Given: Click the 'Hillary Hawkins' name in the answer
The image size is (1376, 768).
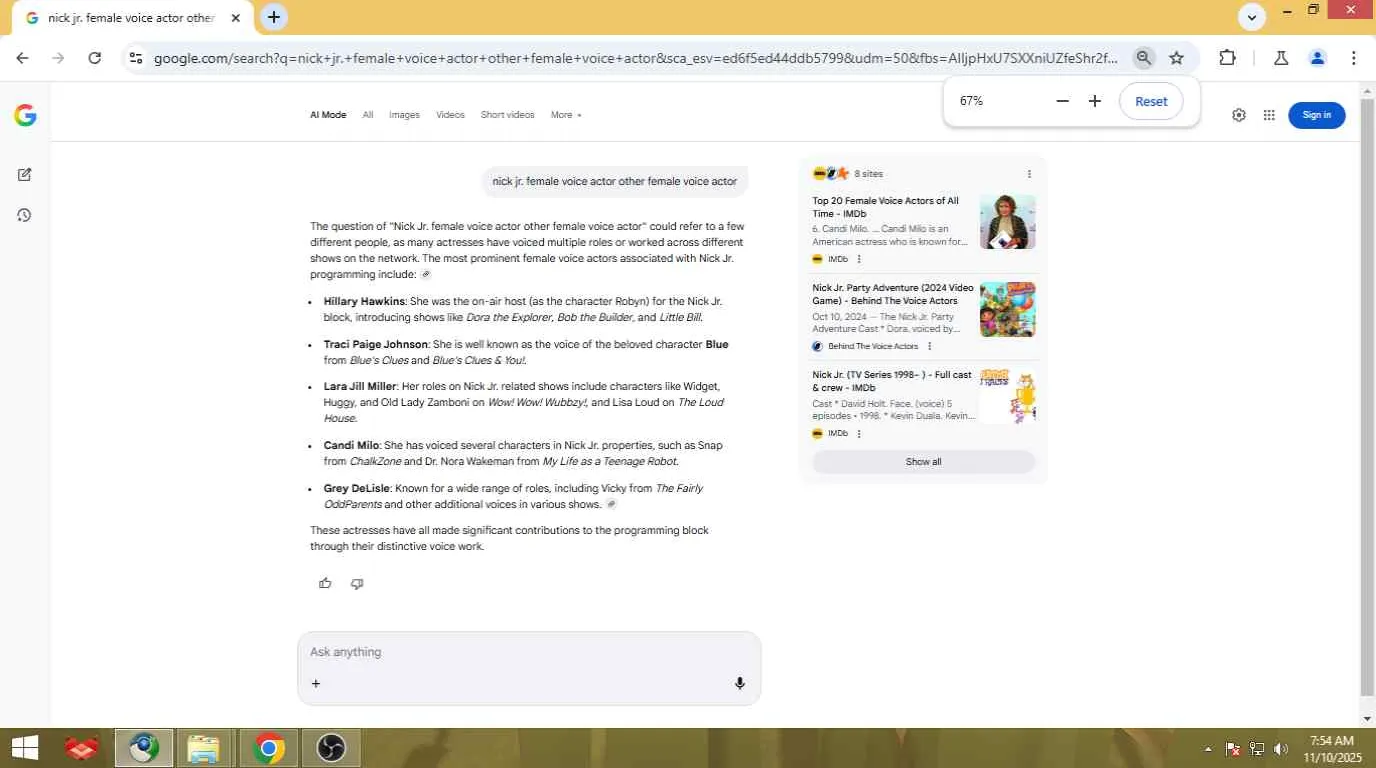Looking at the screenshot, I should click(364, 301).
